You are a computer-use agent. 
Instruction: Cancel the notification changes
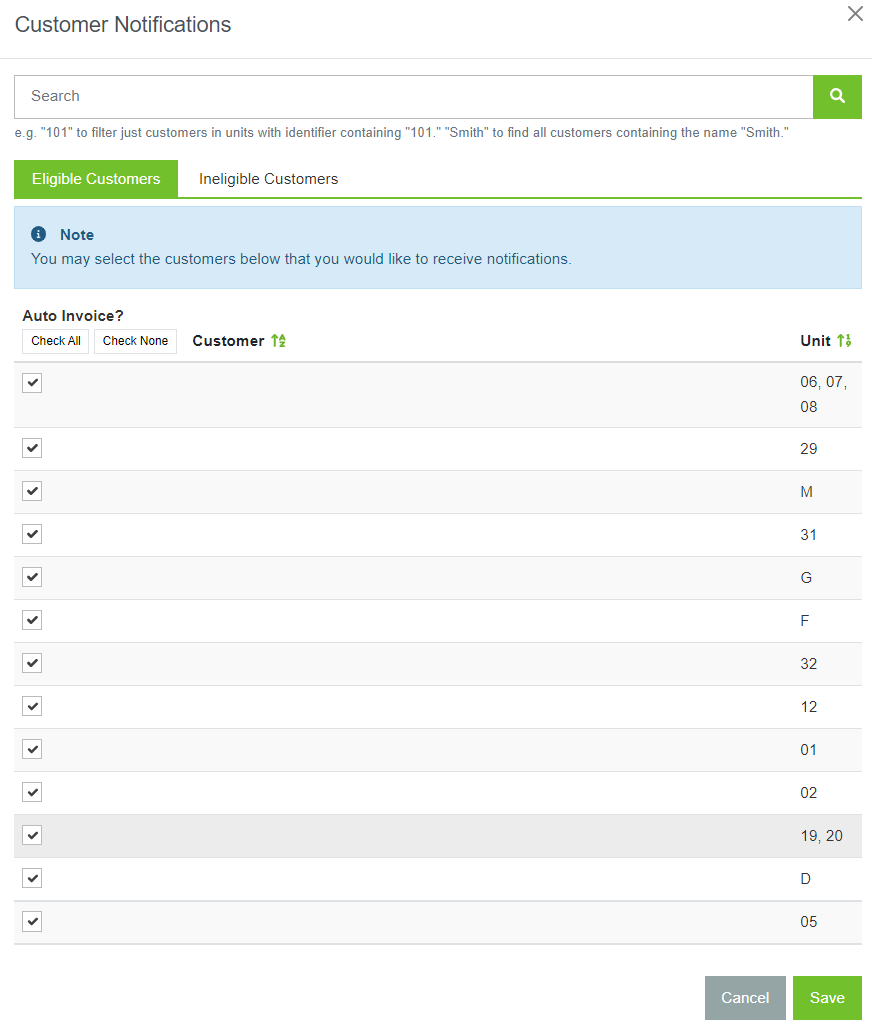745,997
